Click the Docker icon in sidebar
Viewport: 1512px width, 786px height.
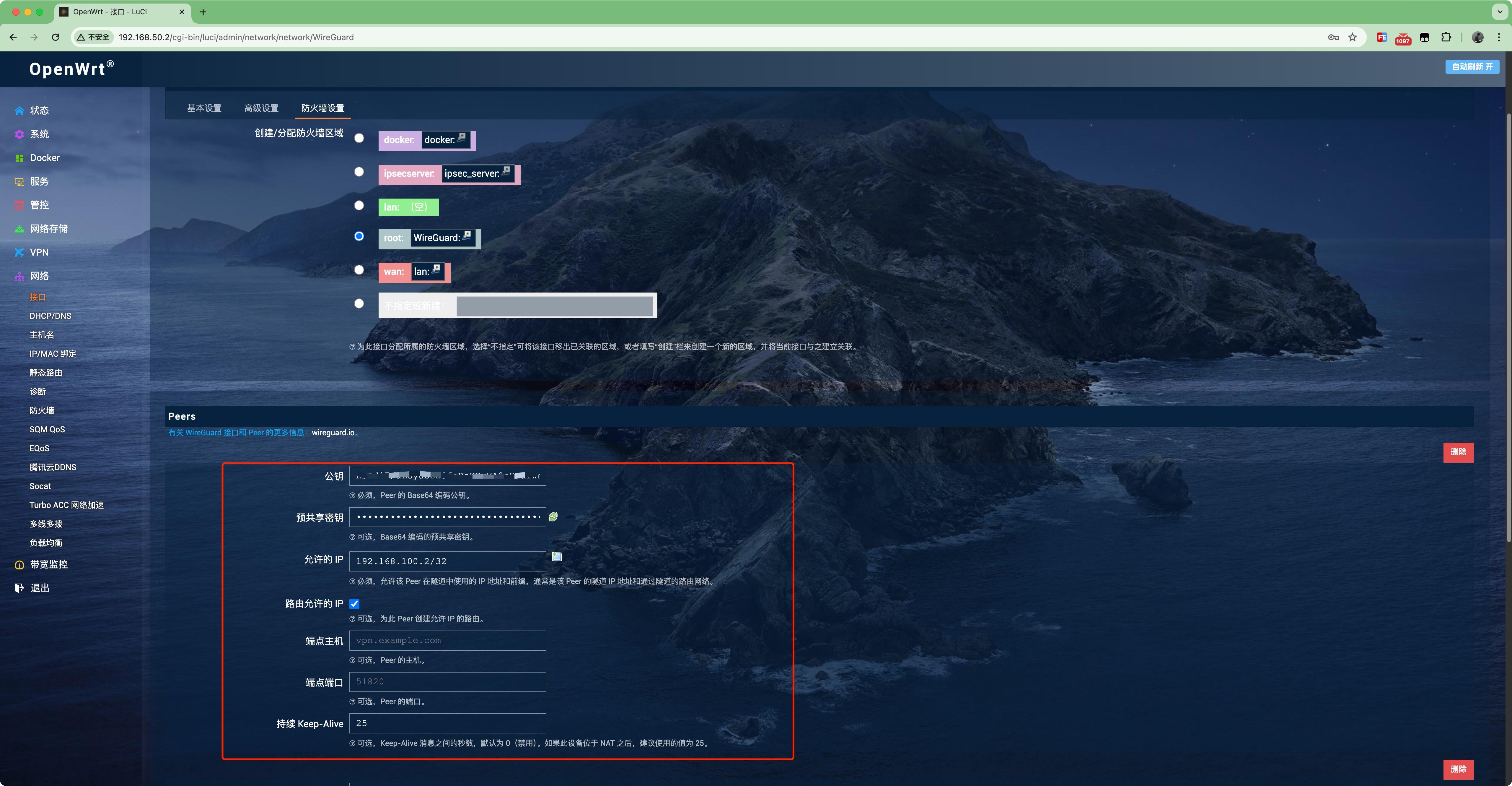click(x=19, y=158)
